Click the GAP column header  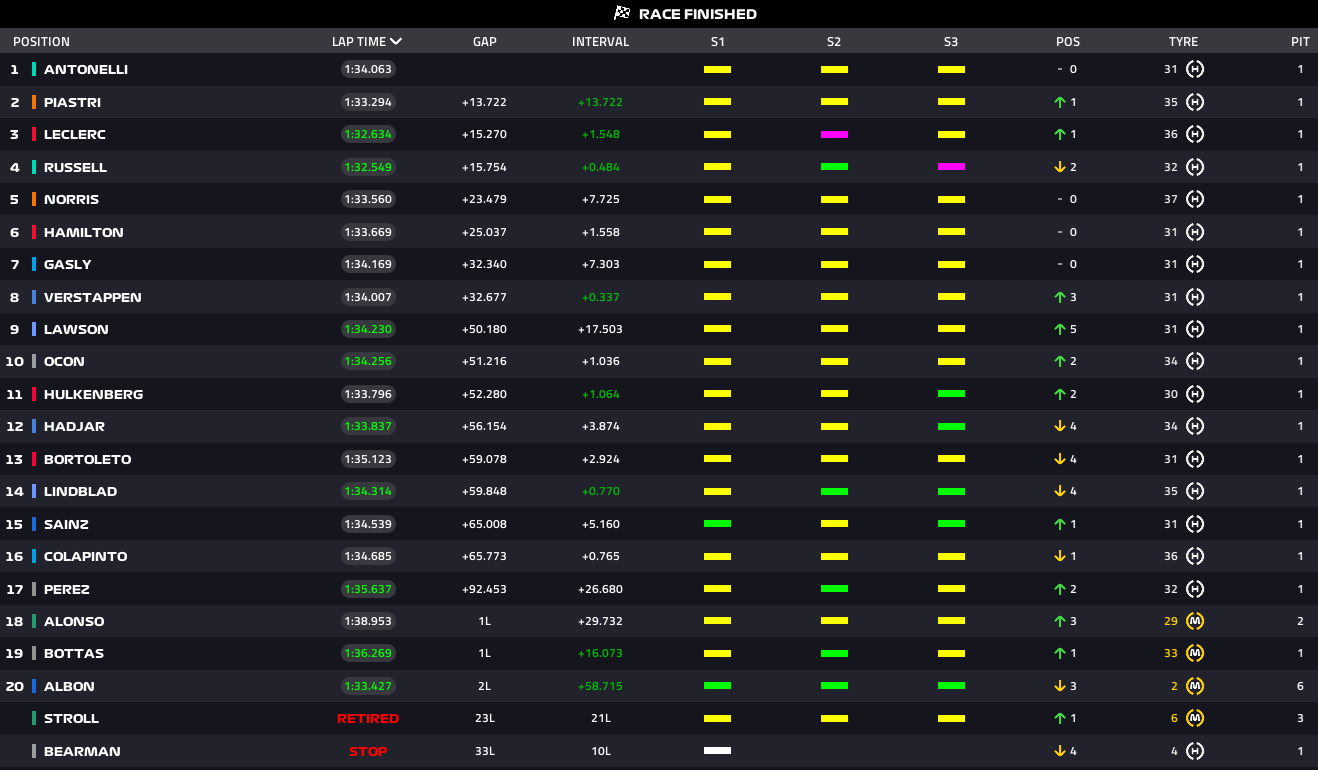(484, 42)
